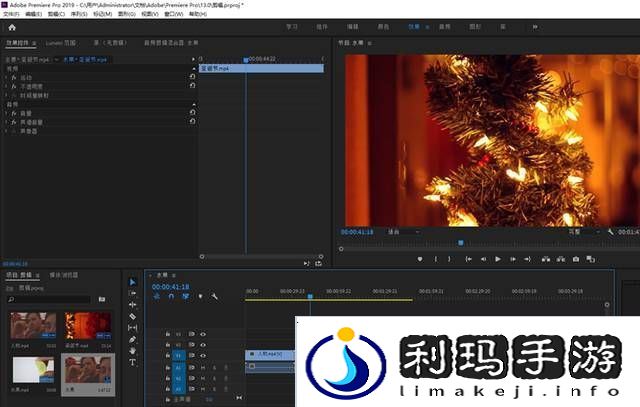640x407 pixels.
Task: Click the timeline timecode 00:00:41:18
Action: tap(171, 286)
